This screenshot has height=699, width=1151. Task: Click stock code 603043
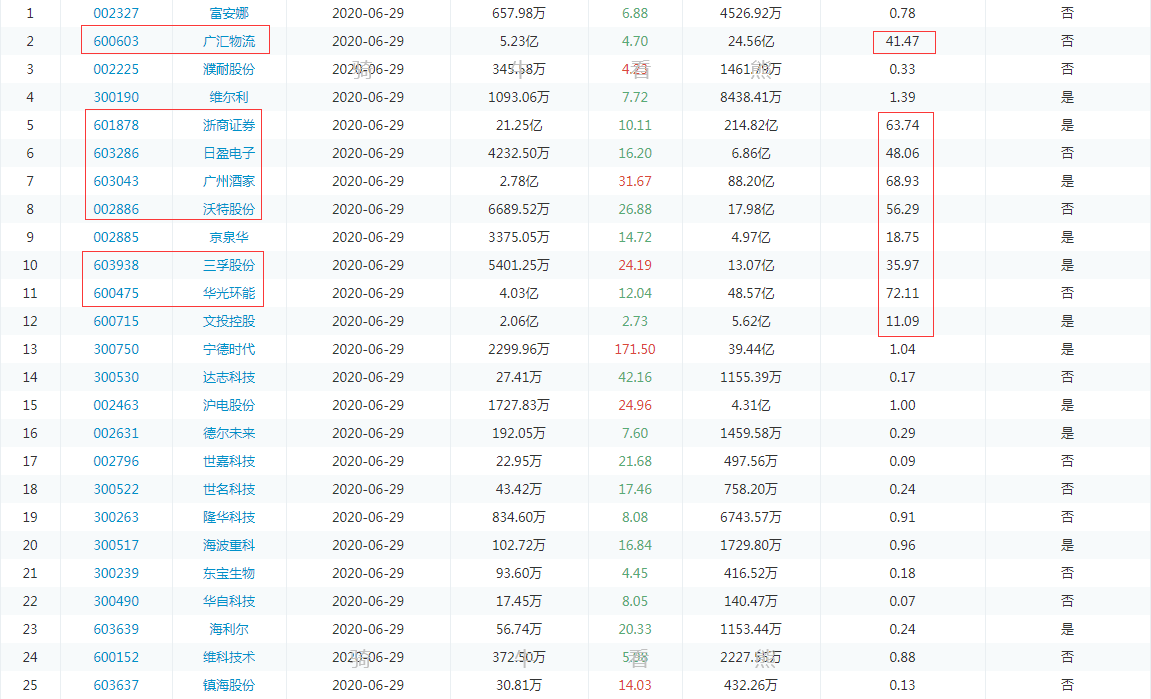click(116, 181)
